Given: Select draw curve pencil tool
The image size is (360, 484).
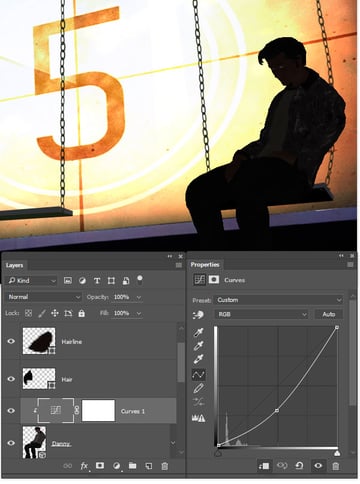Looking at the screenshot, I should (x=199, y=388).
